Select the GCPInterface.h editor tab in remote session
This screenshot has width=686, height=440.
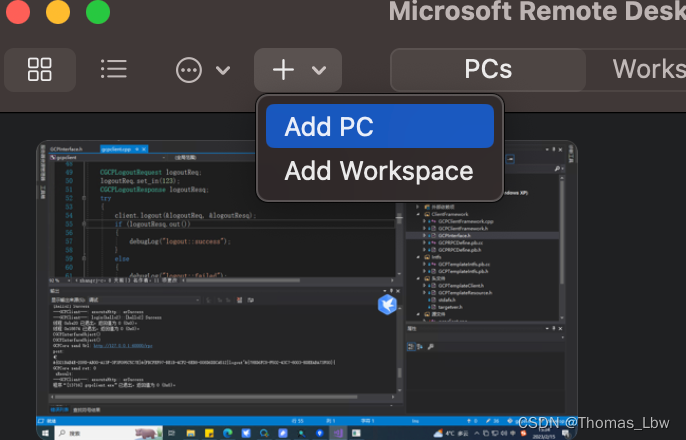click(66, 149)
